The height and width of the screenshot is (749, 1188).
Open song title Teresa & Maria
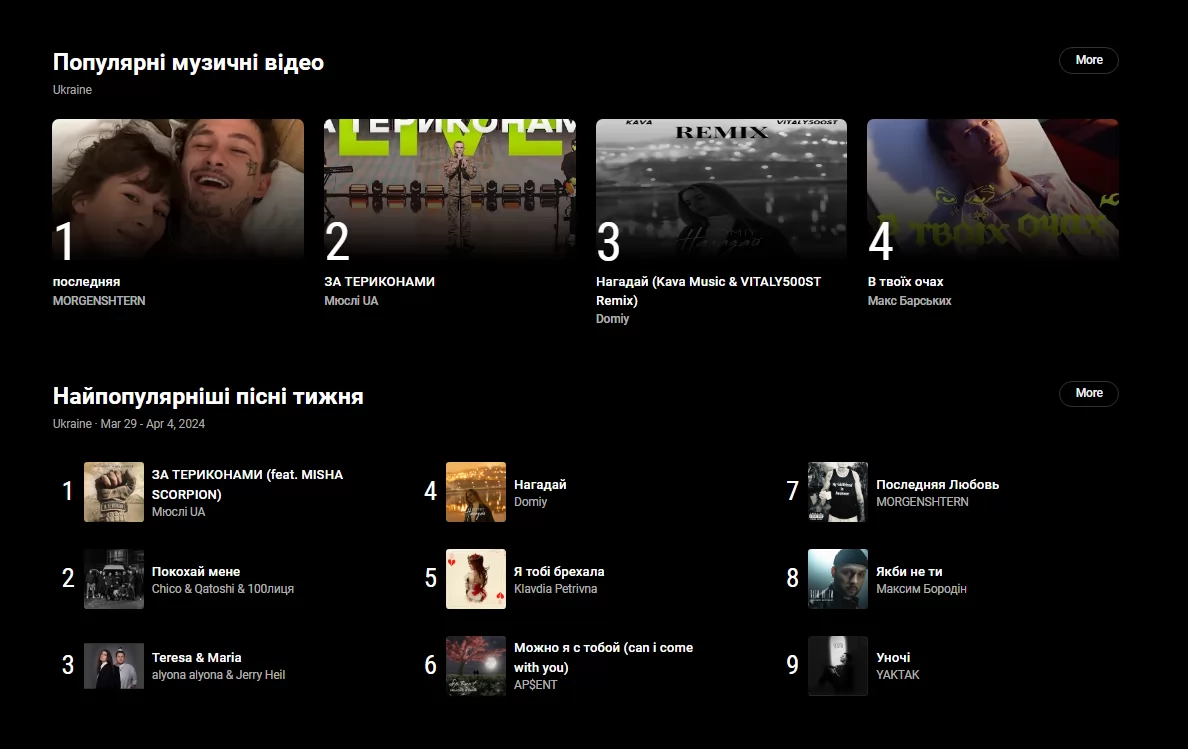[x=196, y=657]
